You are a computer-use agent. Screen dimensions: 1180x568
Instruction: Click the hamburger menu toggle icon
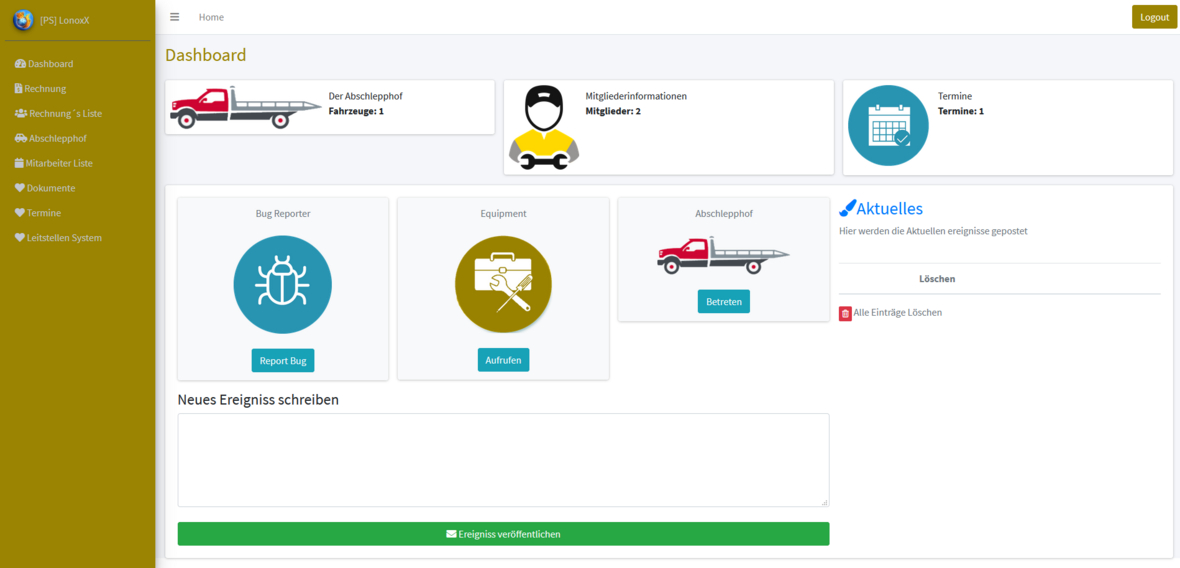(x=175, y=17)
